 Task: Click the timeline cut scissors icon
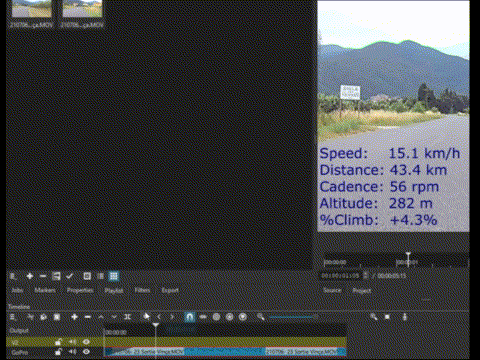(x=30, y=317)
